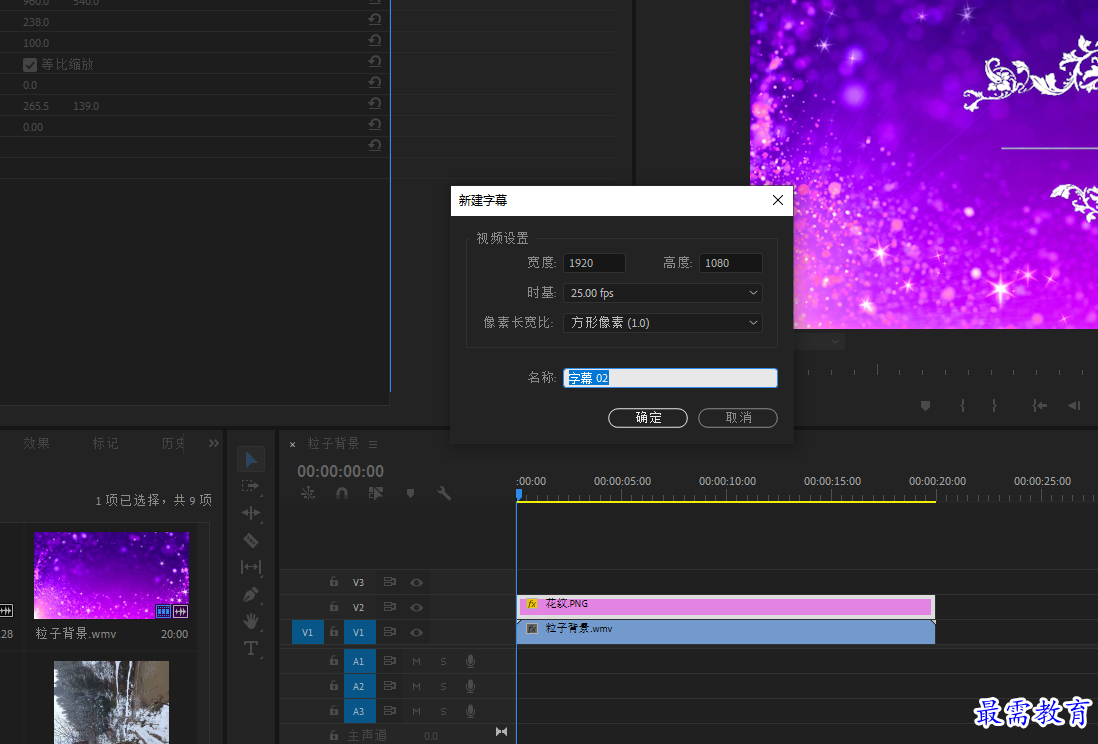
Task: Select the Hand tool
Action: click(x=251, y=621)
